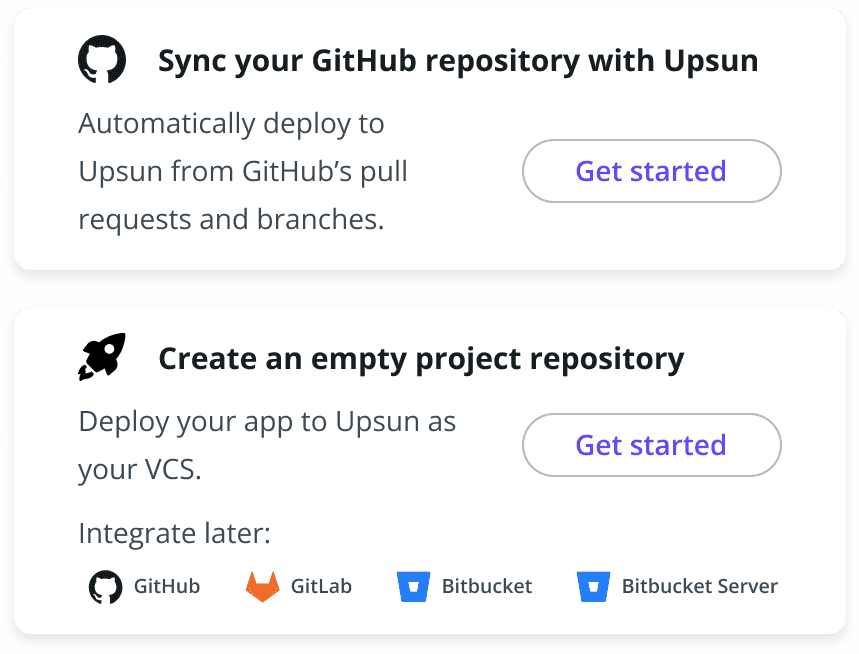Image resolution: width=859 pixels, height=654 pixels.
Task: Click Get started for empty project repository
Action: (651, 445)
